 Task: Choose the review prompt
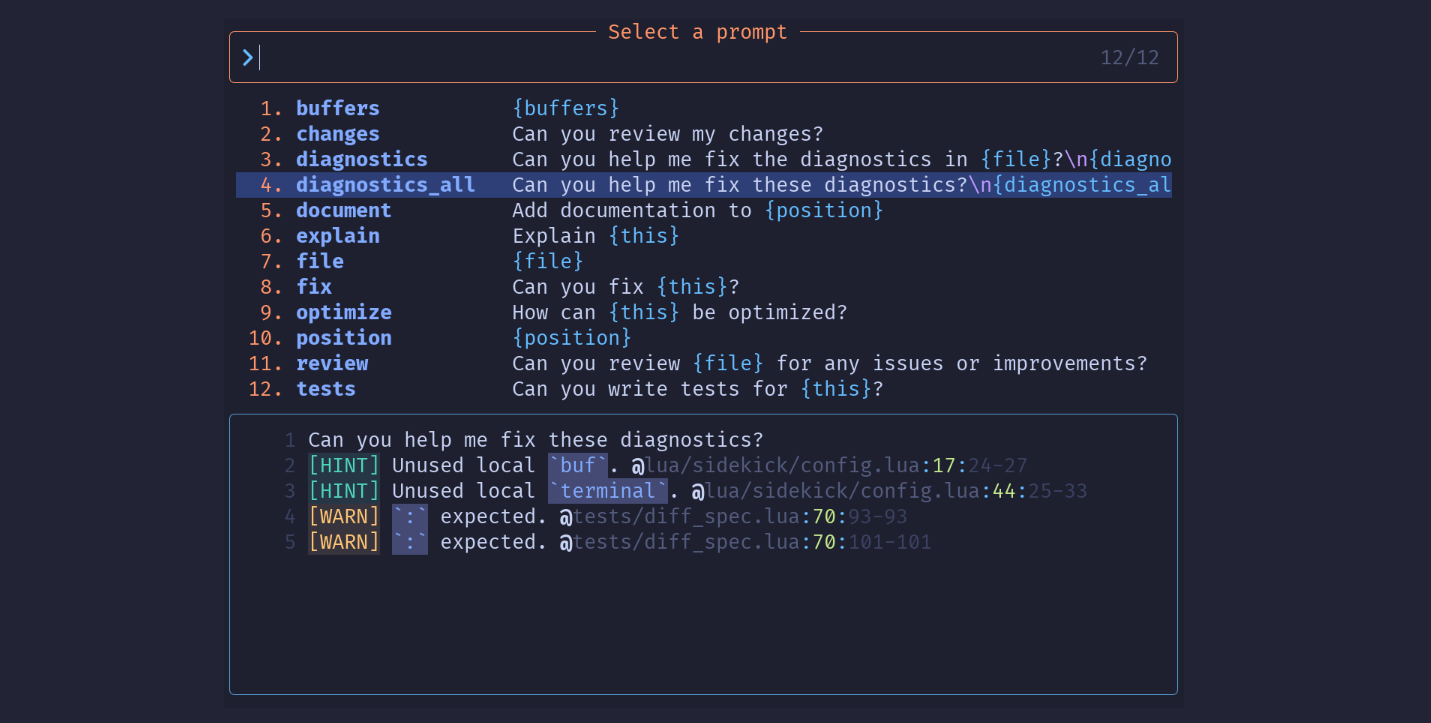point(332,363)
